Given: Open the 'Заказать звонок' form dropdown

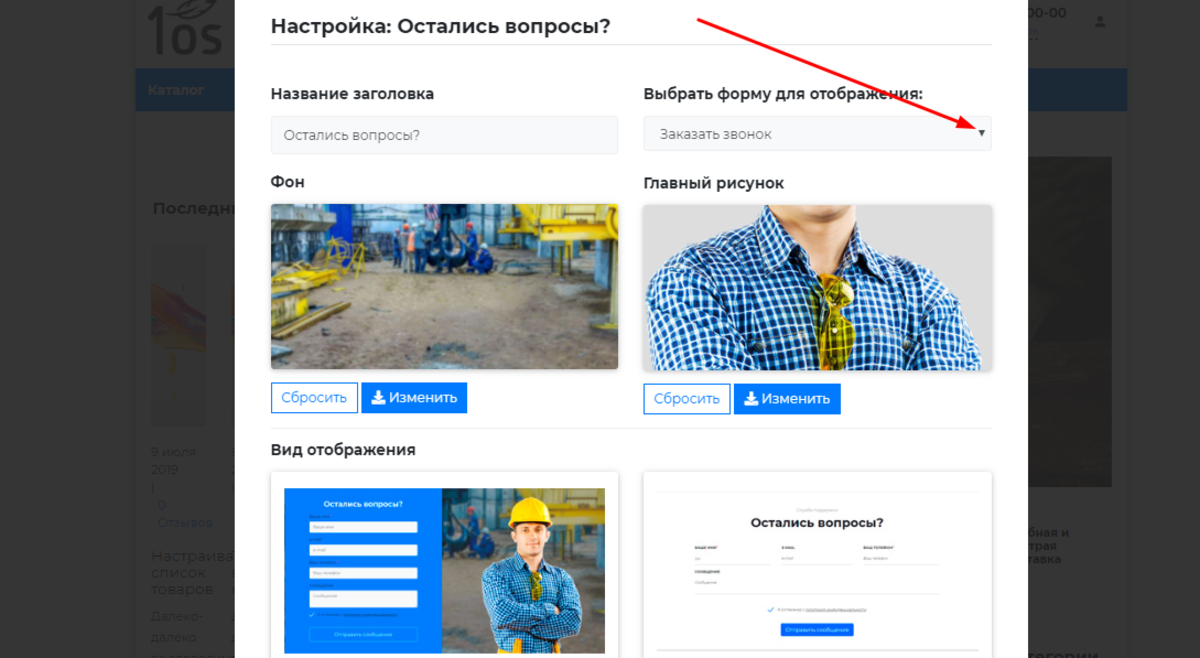Looking at the screenshot, I should pos(817,134).
